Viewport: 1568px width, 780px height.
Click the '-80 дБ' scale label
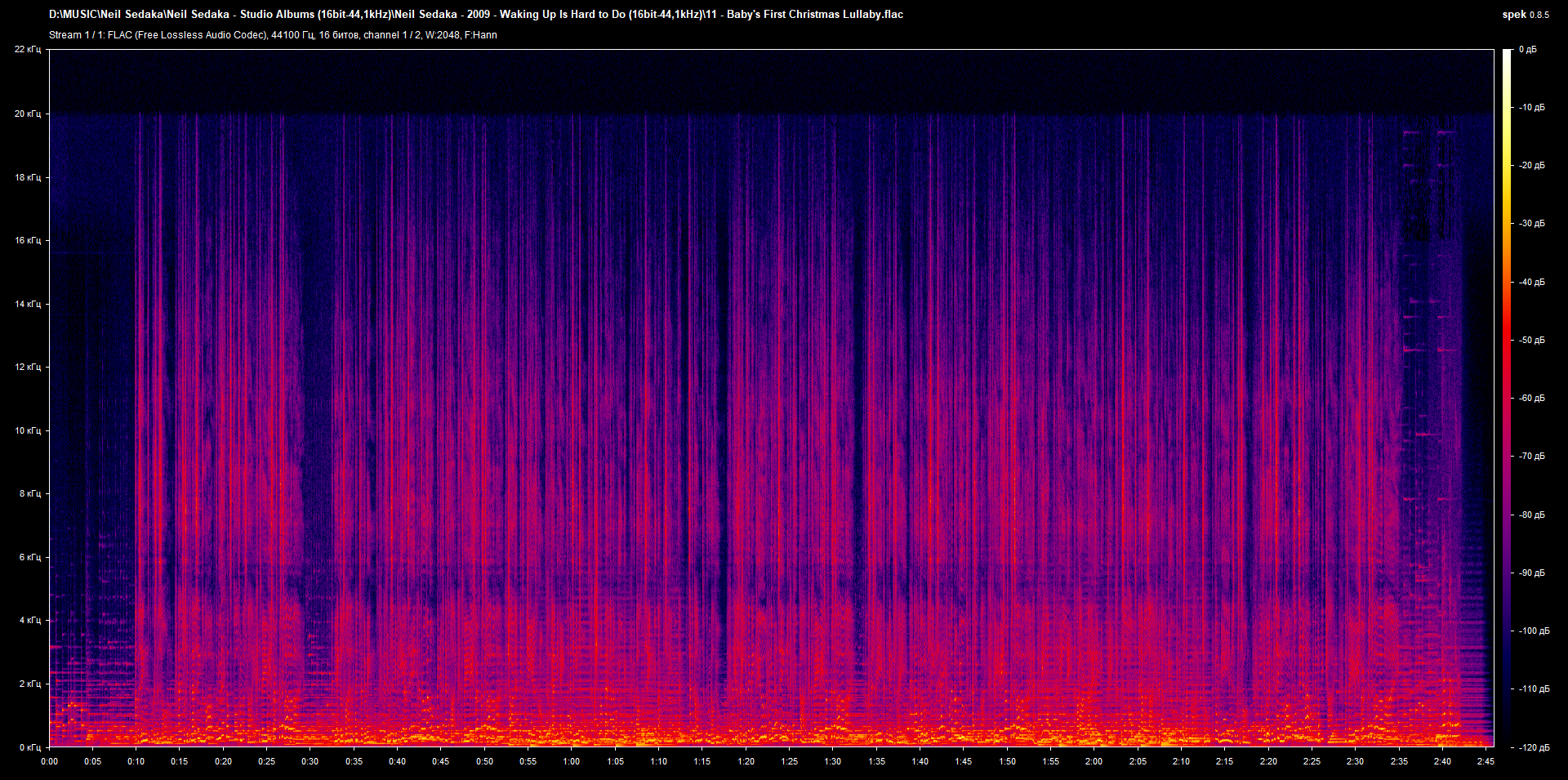pos(1532,515)
